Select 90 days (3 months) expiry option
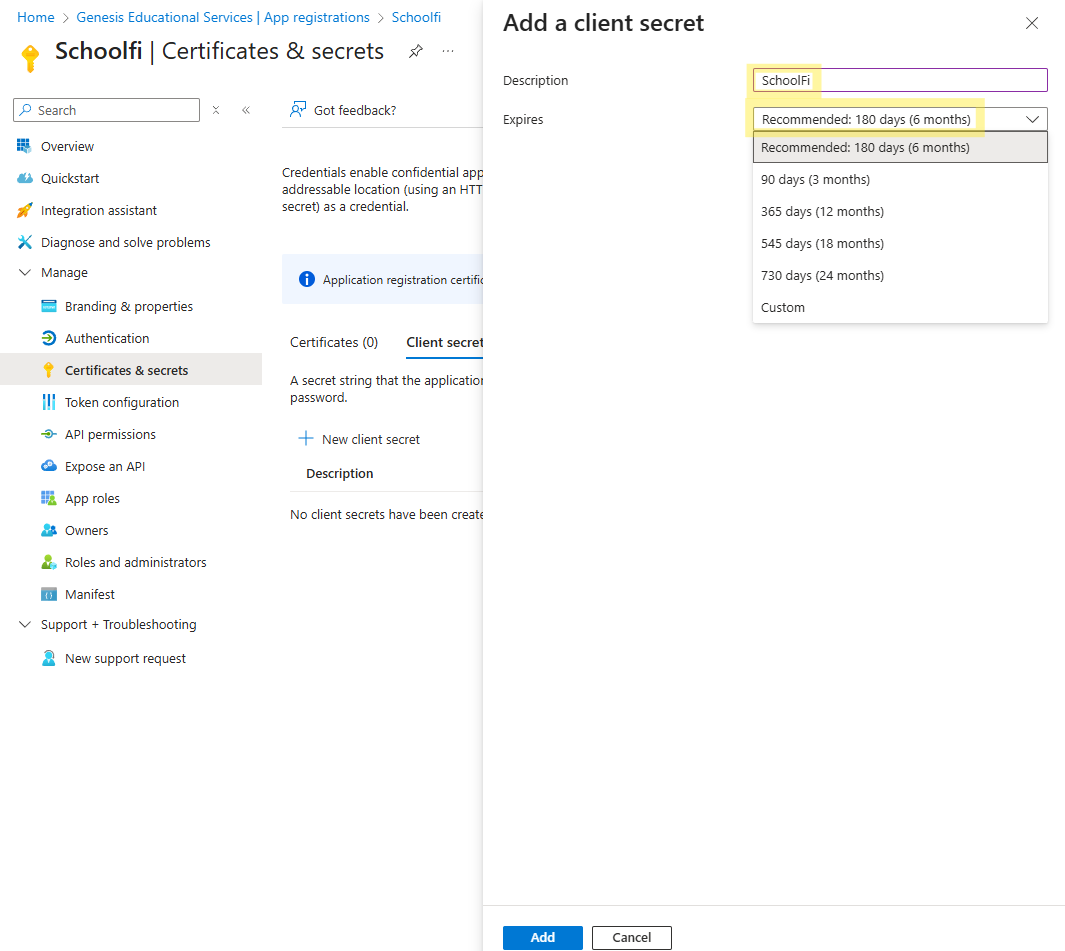 (900, 179)
